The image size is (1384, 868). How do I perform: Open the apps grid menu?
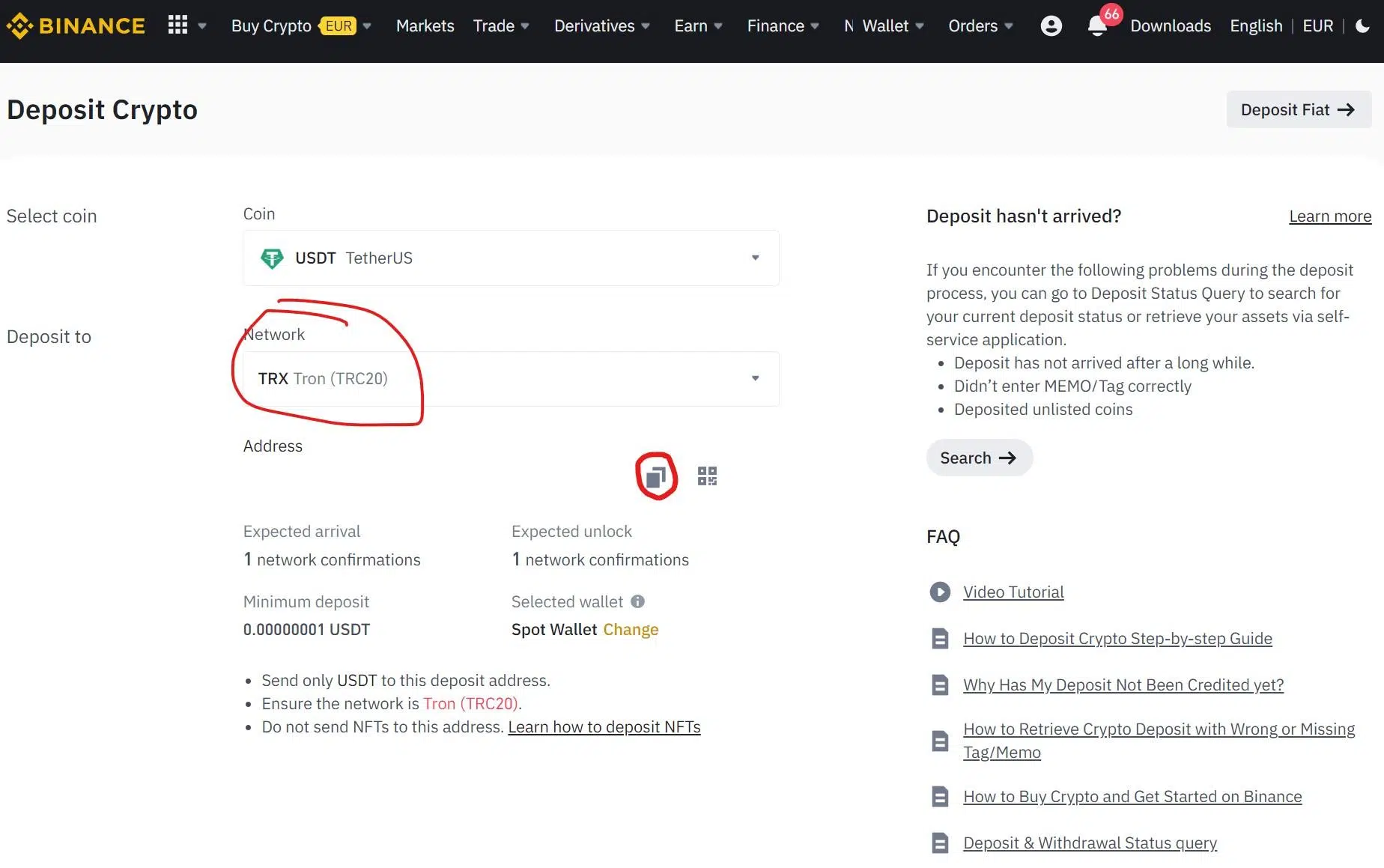(177, 25)
